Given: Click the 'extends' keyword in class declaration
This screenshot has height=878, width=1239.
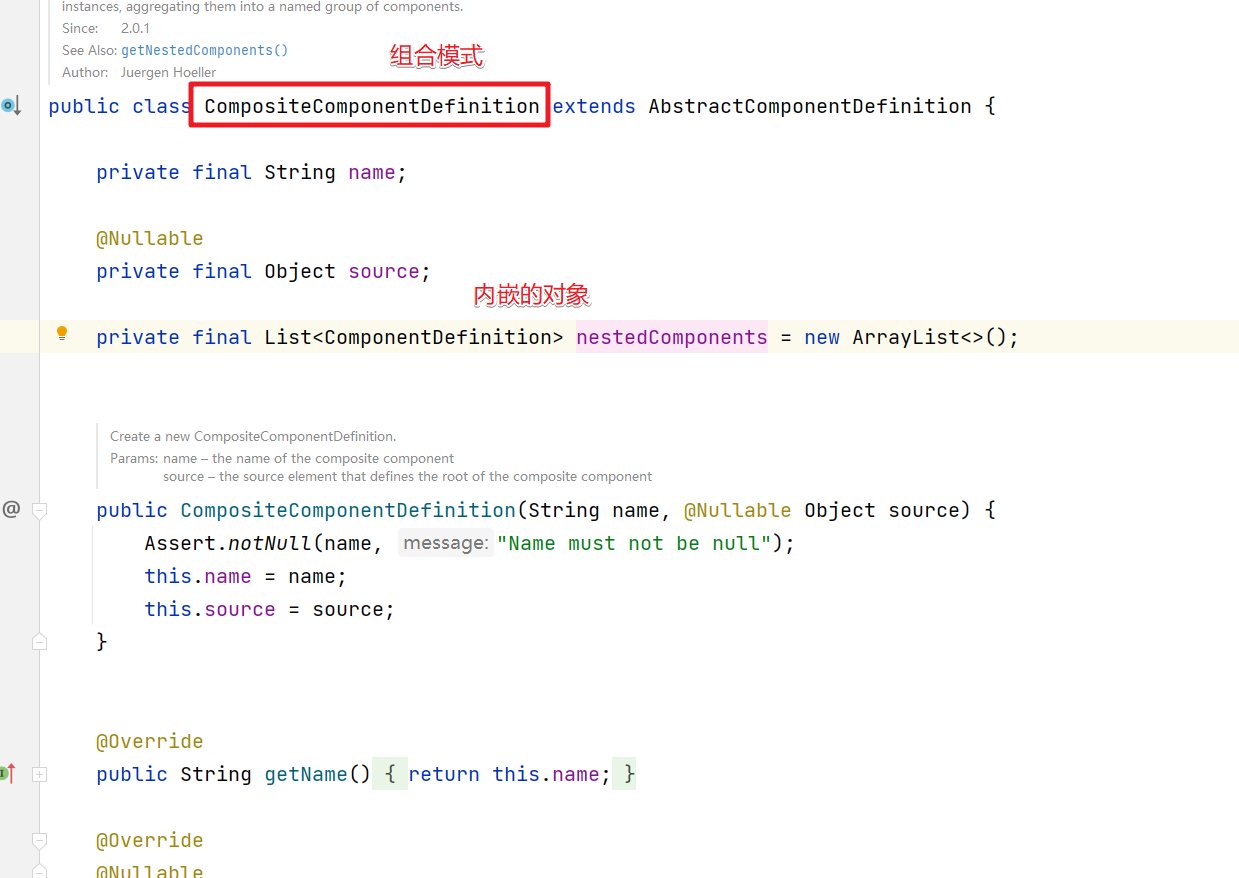Looking at the screenshot, I should coord(594,106).
